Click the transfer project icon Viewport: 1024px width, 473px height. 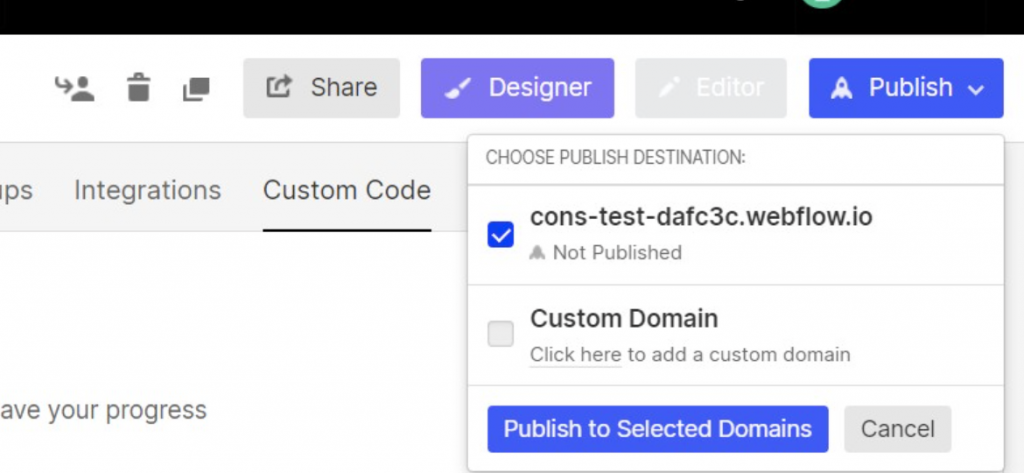point(74,89)
